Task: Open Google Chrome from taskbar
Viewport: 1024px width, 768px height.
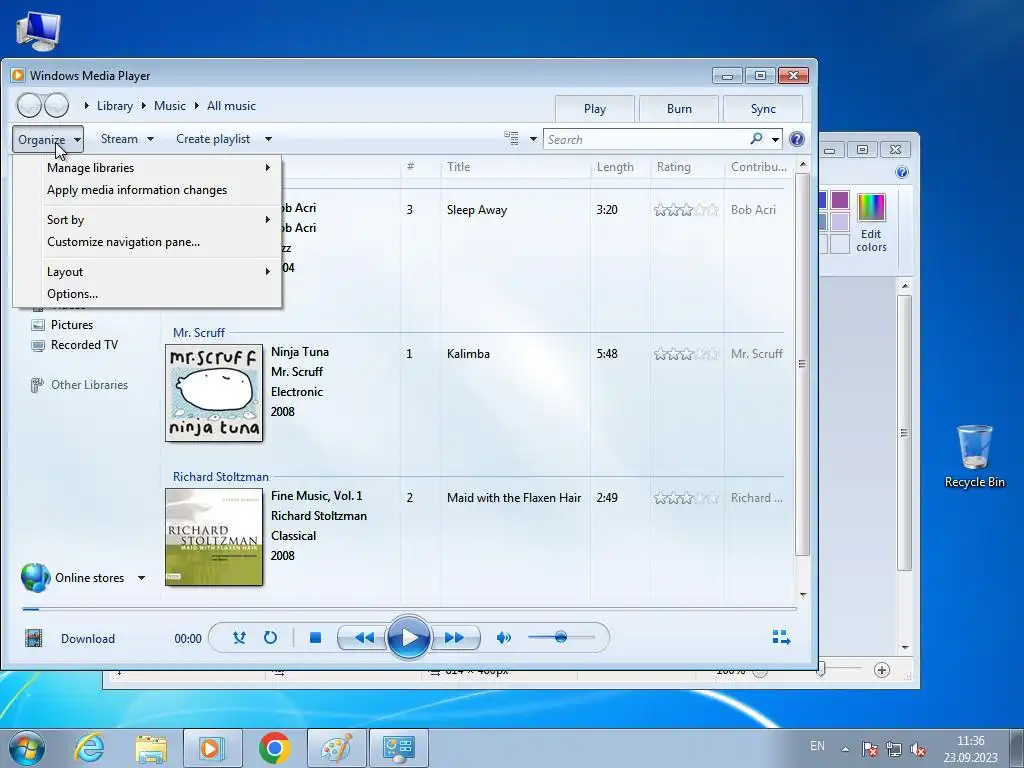Action: coord(274,748)
